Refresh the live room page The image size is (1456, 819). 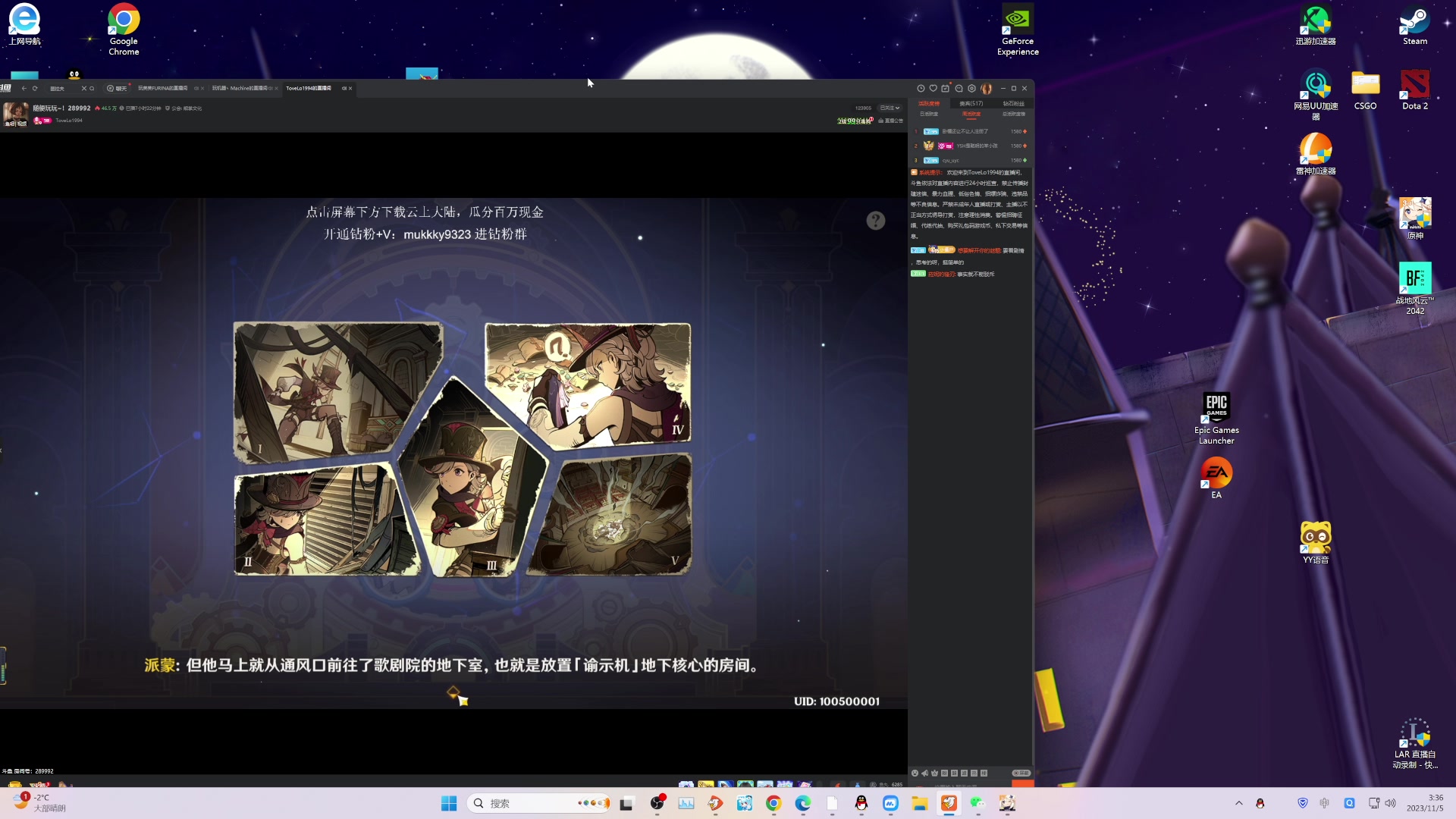click(x=35, y=88)
